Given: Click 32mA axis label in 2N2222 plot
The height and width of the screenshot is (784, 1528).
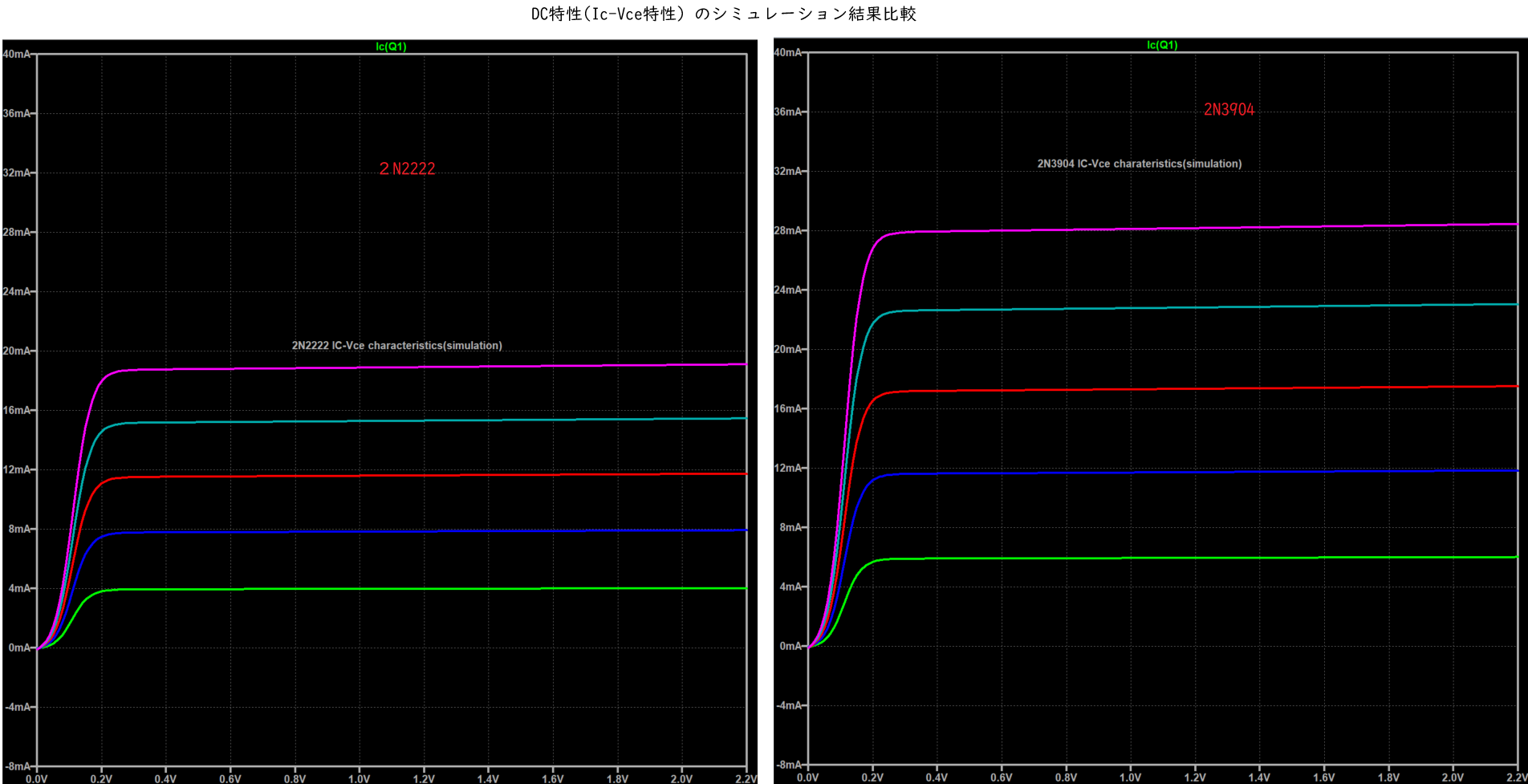Looking at the screenshot, I should pos(16,173).
